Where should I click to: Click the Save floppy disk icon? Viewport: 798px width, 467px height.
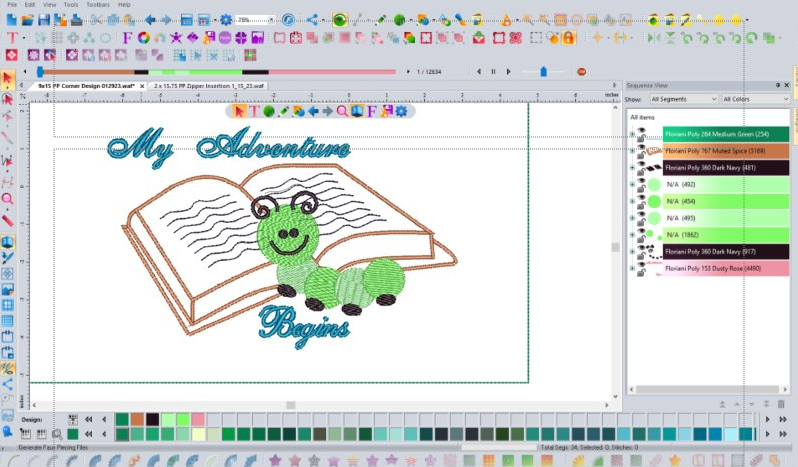click(x=43, y=19)
